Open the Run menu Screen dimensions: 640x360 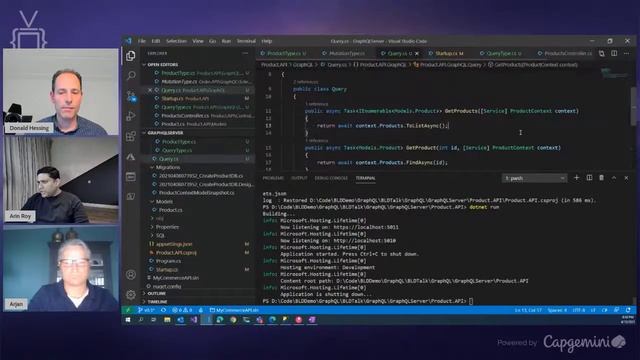pyautogui.click(x=226, y=41)
